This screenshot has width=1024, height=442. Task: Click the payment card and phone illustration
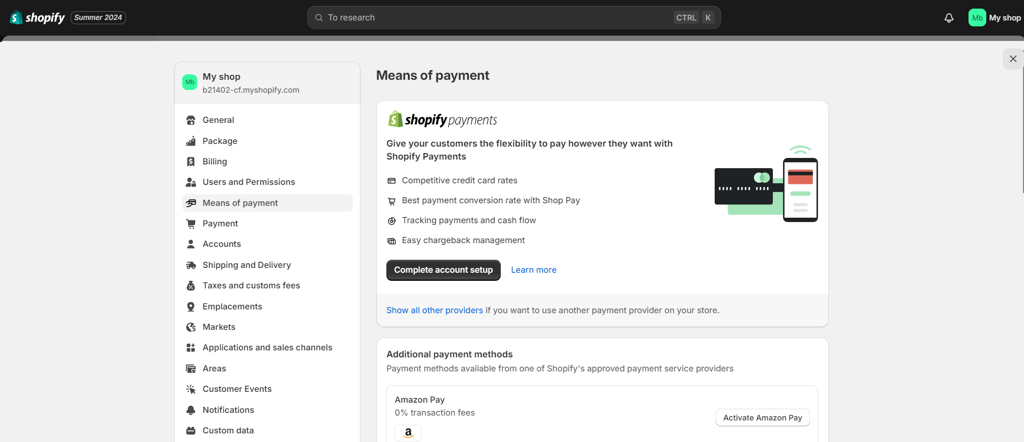coord(766,184)
